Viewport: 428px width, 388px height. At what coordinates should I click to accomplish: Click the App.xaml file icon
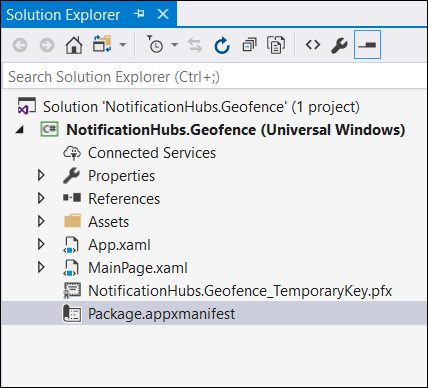[71, 245]
